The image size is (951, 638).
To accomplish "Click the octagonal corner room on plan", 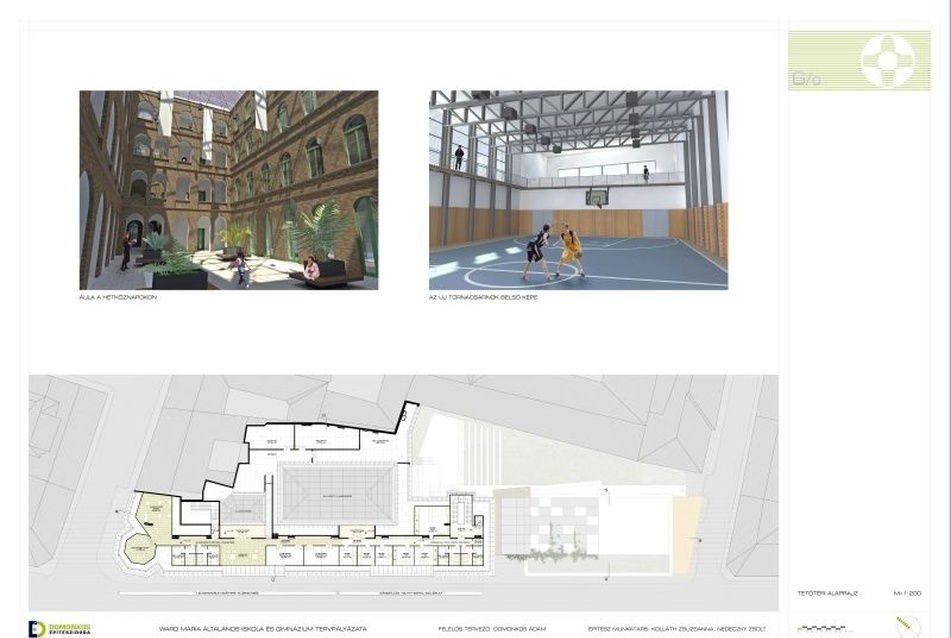I will point(140,548).
